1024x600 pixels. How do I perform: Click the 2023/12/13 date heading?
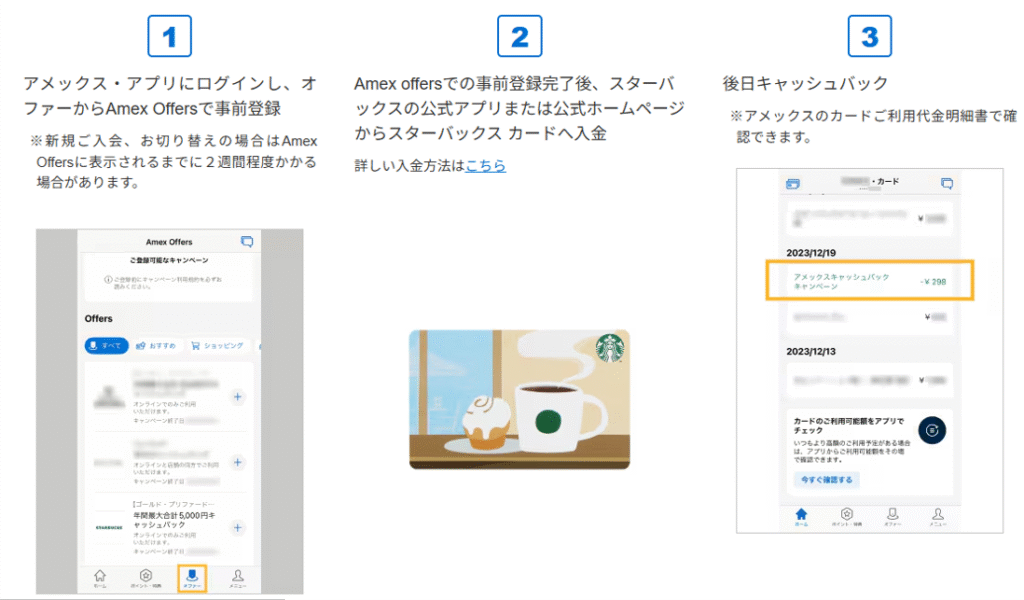pyautogui.click(x=811, y=351)
